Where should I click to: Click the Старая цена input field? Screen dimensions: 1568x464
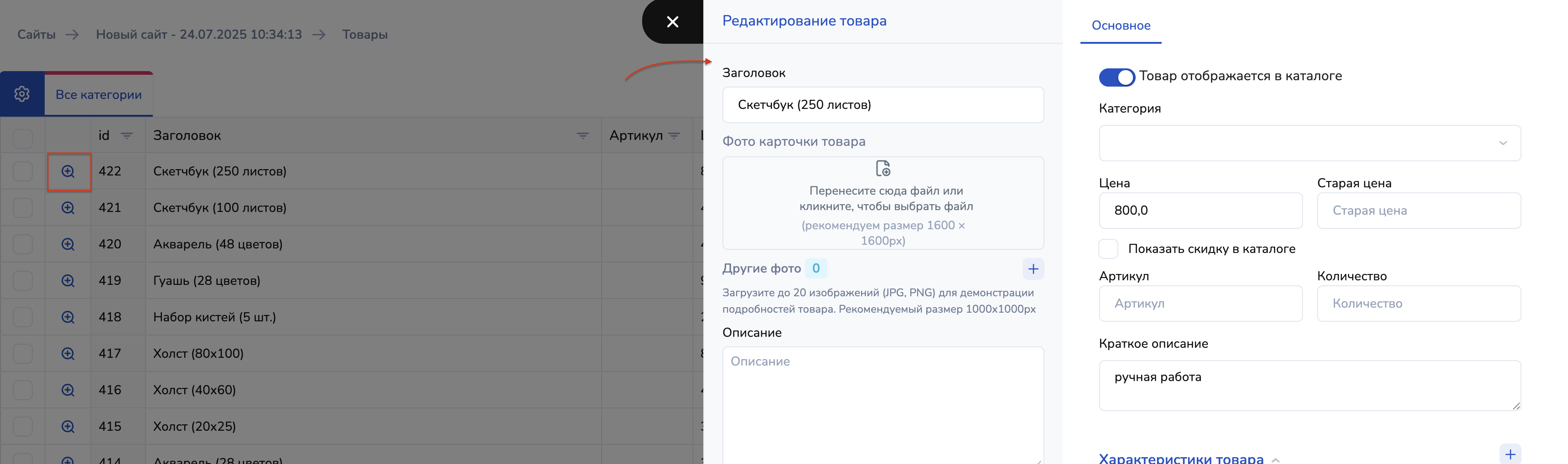[x=1418, y=211]
